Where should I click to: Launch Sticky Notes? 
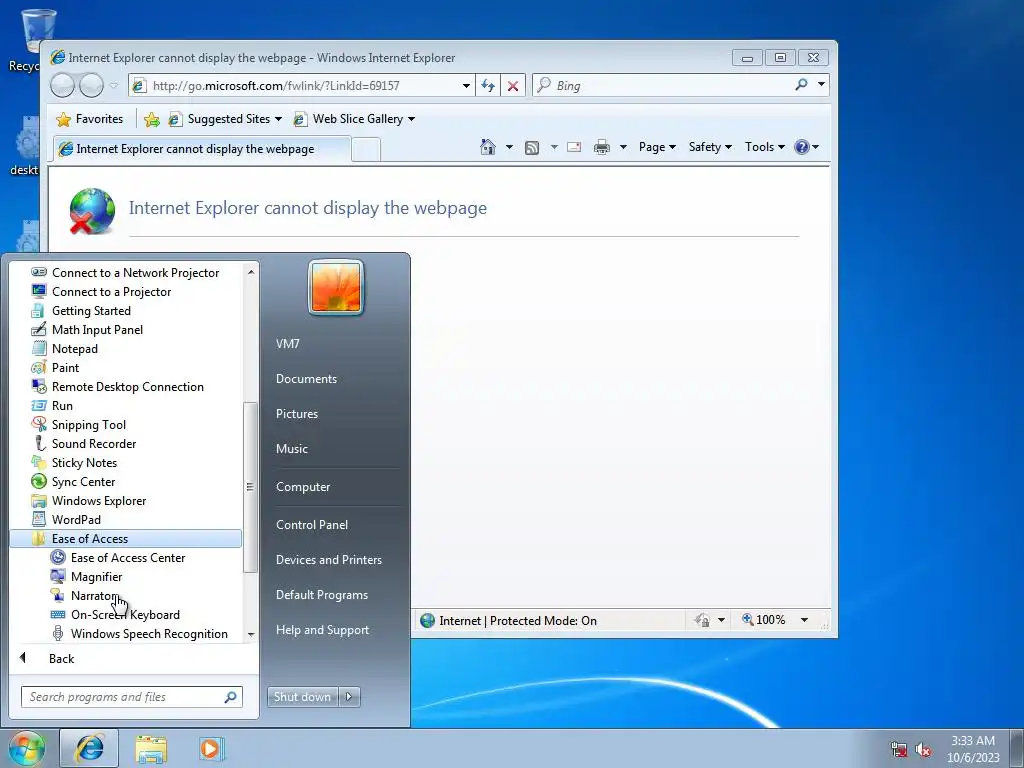(84, 463)
